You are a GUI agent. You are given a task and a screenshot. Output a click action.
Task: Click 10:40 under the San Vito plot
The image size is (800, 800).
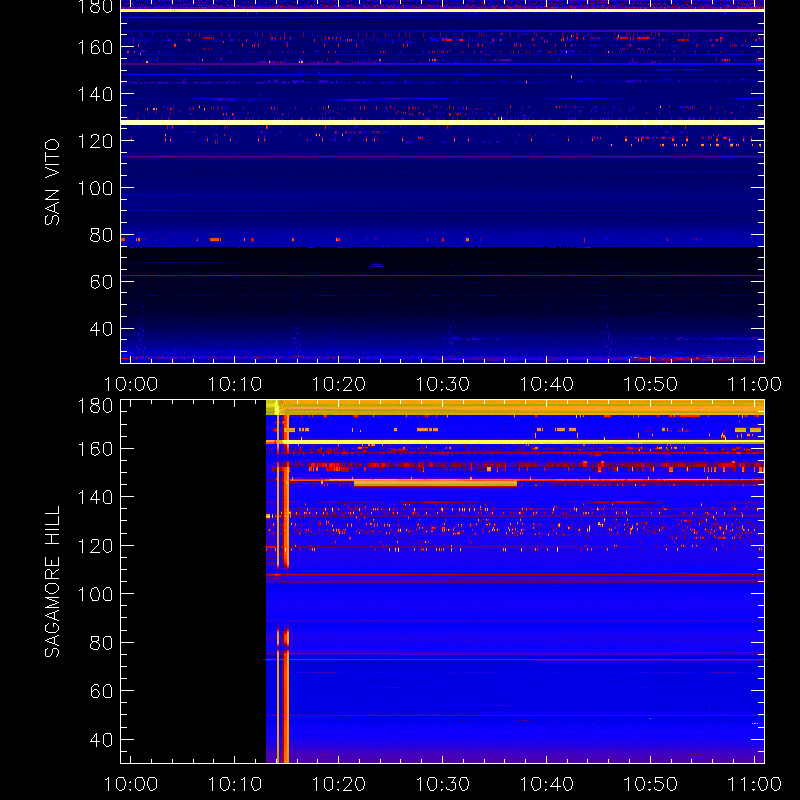(x=547, y=384)
